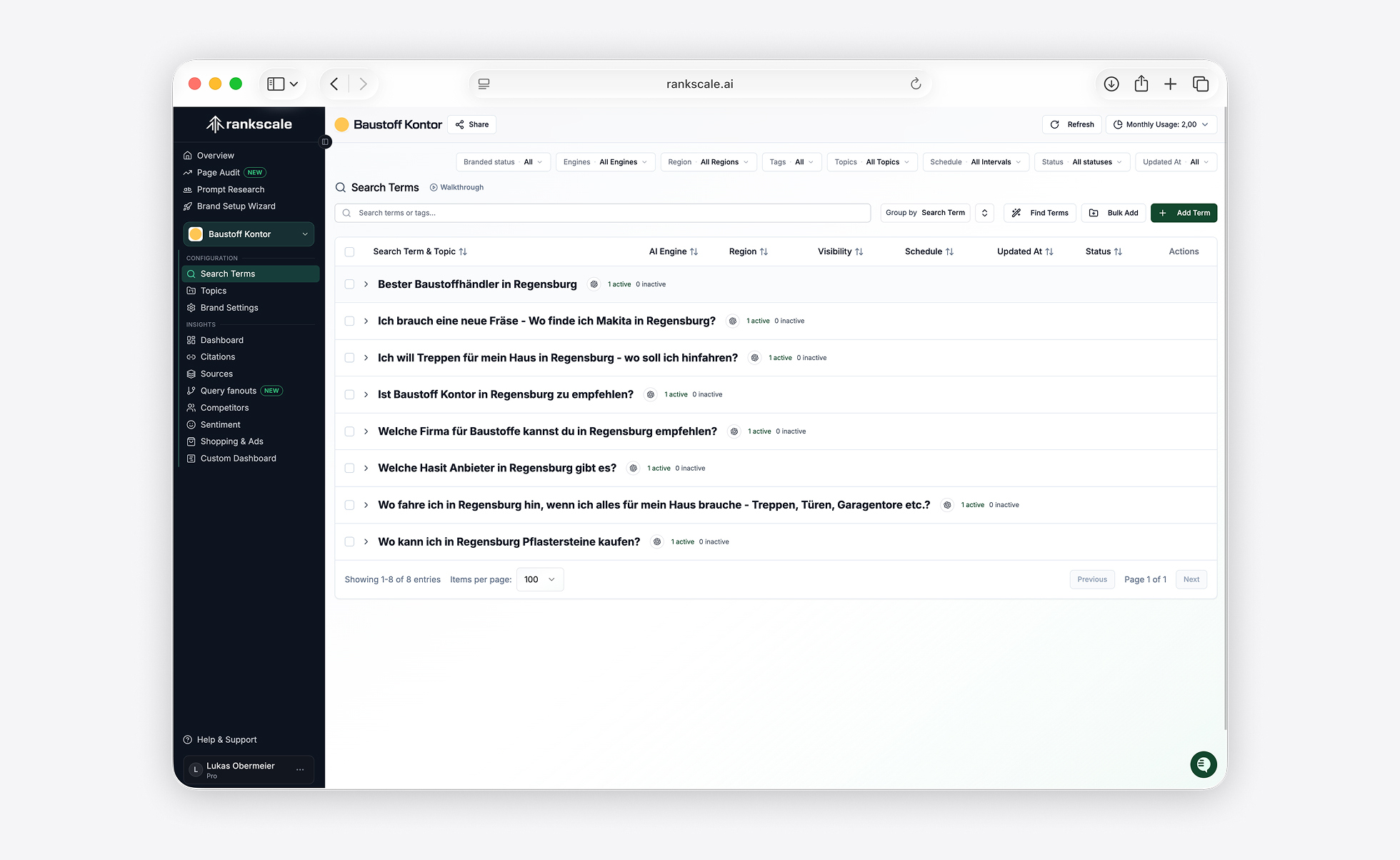Image resolution: width=1400 pixels, height=860 pixels.
Task: Click the AI engine icon for Bester Baustoffhändler row
Action: click(x=594, y=284)
